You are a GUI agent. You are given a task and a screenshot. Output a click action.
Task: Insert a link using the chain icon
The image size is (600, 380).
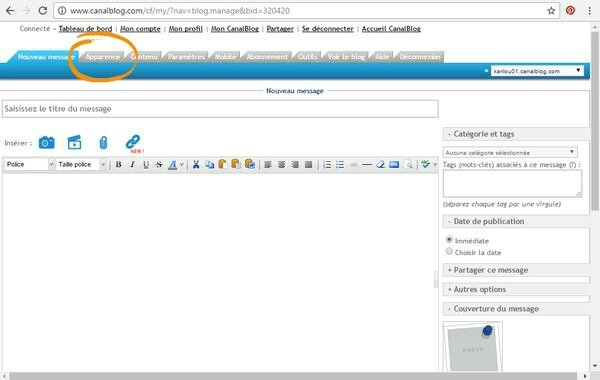click(x=133, y=142)
